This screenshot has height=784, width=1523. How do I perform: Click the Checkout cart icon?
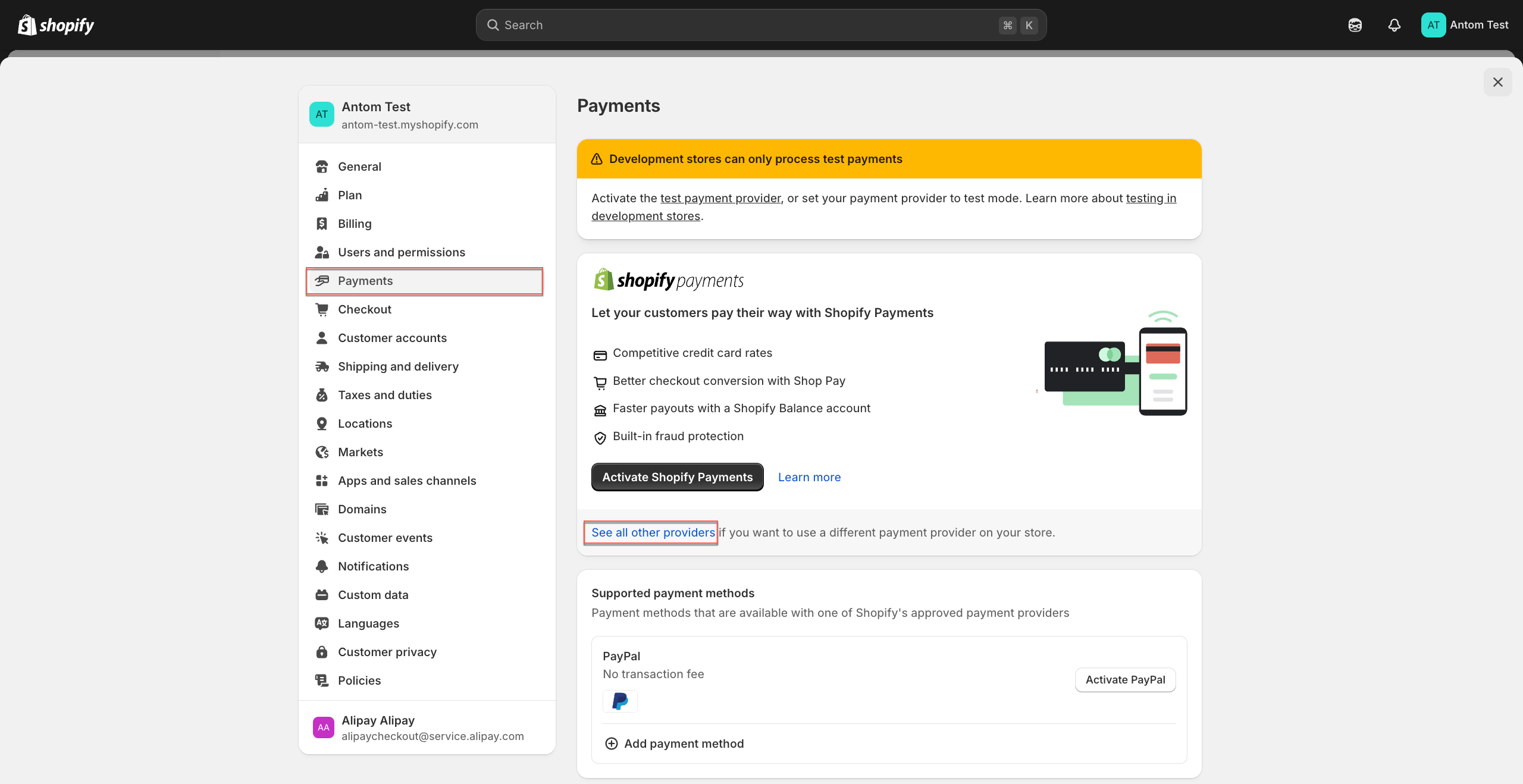(x=322, y=309)
